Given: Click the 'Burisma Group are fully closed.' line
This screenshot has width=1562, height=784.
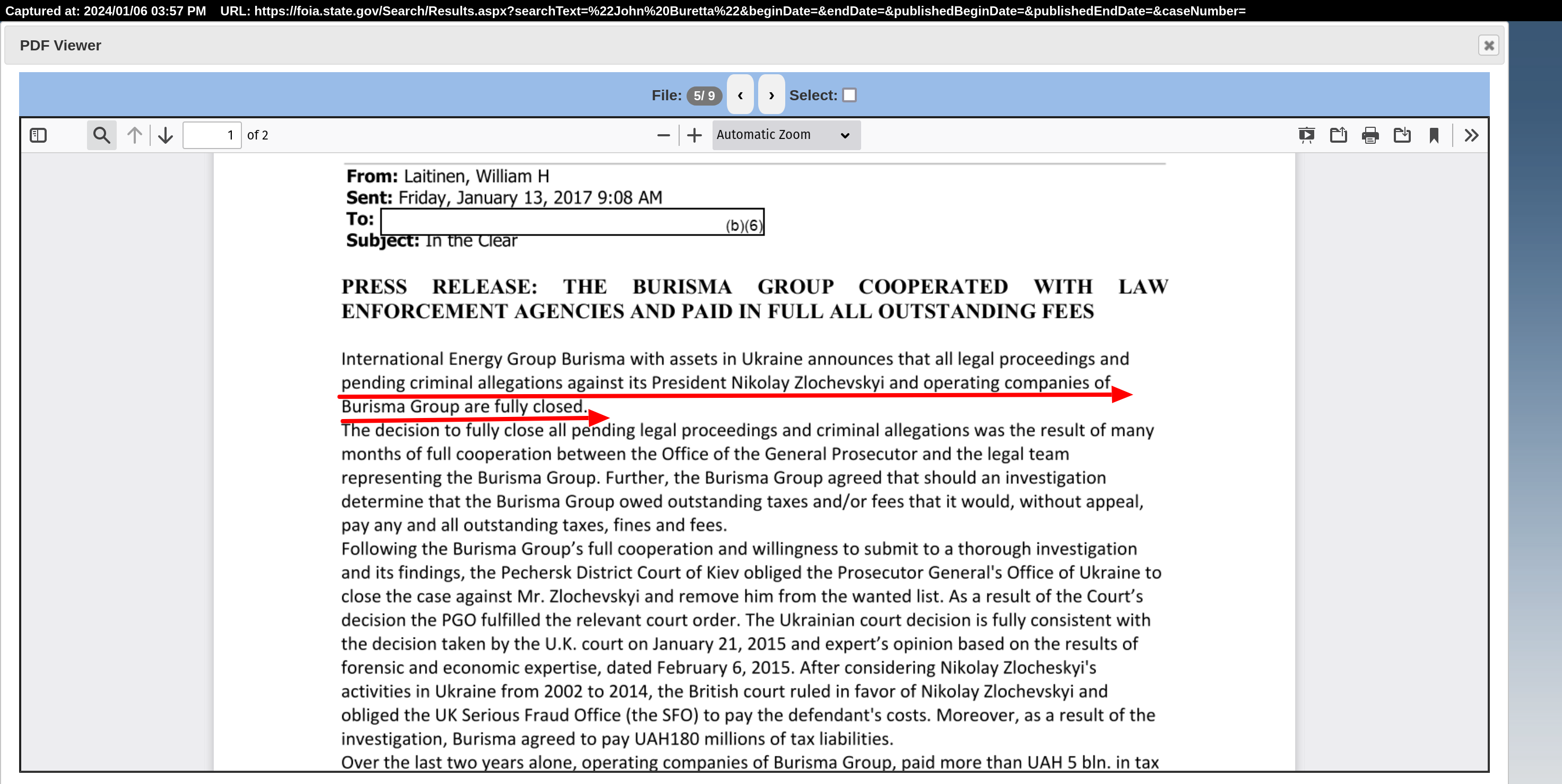Looking at the screenshot, I should tap(464, 406).
